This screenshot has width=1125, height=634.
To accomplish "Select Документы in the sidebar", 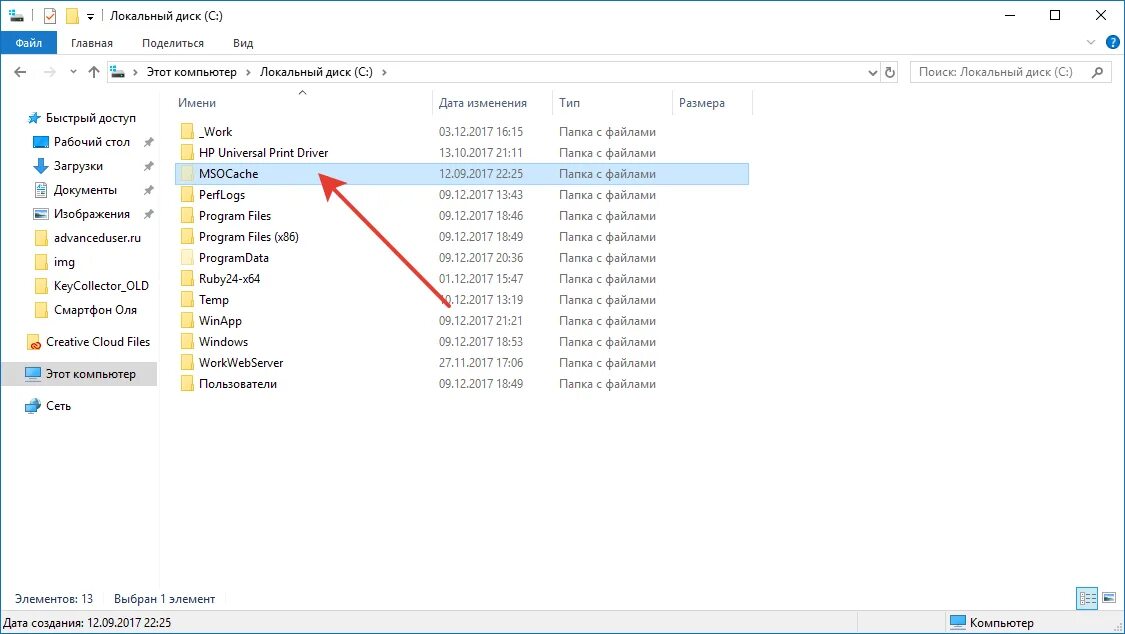I will (85, 190).
